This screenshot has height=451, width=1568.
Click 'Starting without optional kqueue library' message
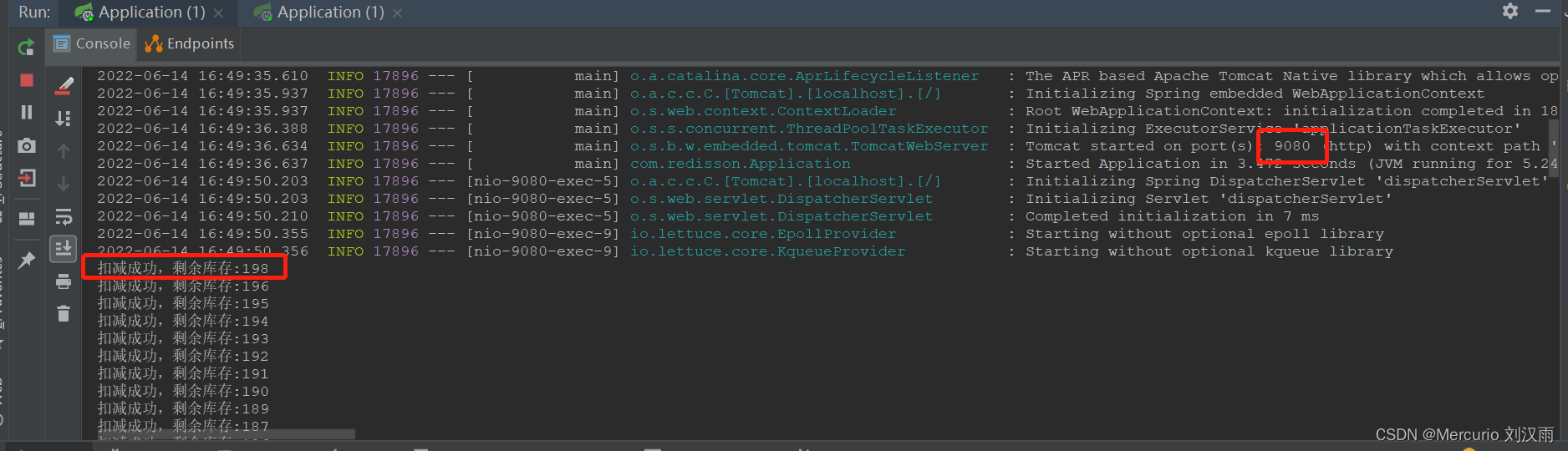[x=1209, y=251]
